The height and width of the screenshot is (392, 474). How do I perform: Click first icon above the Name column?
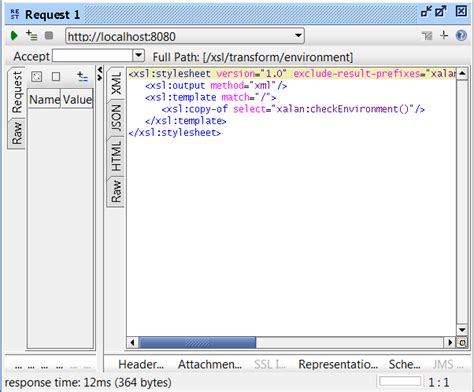(36, 77)
